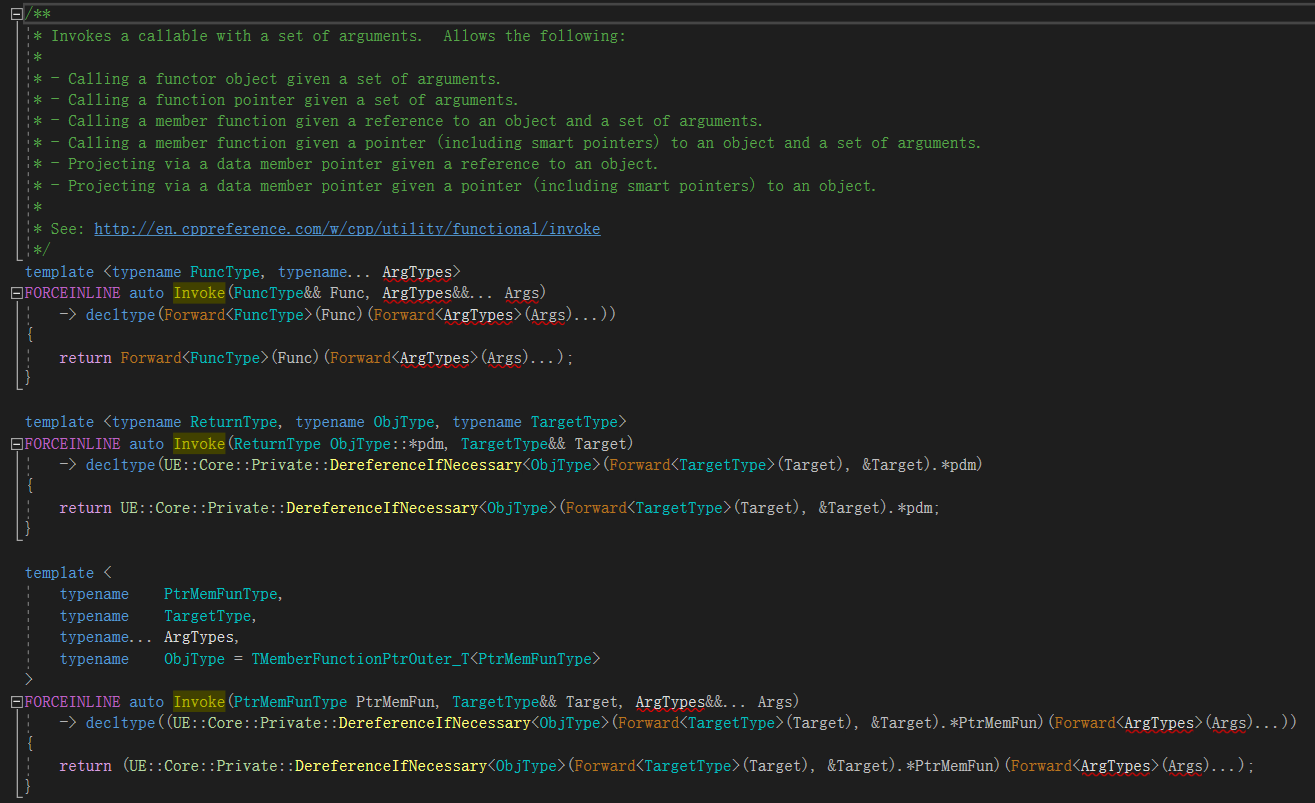Click decltype below the FuncType&& Func signature
1315x803 pixels.
point(120,315)
